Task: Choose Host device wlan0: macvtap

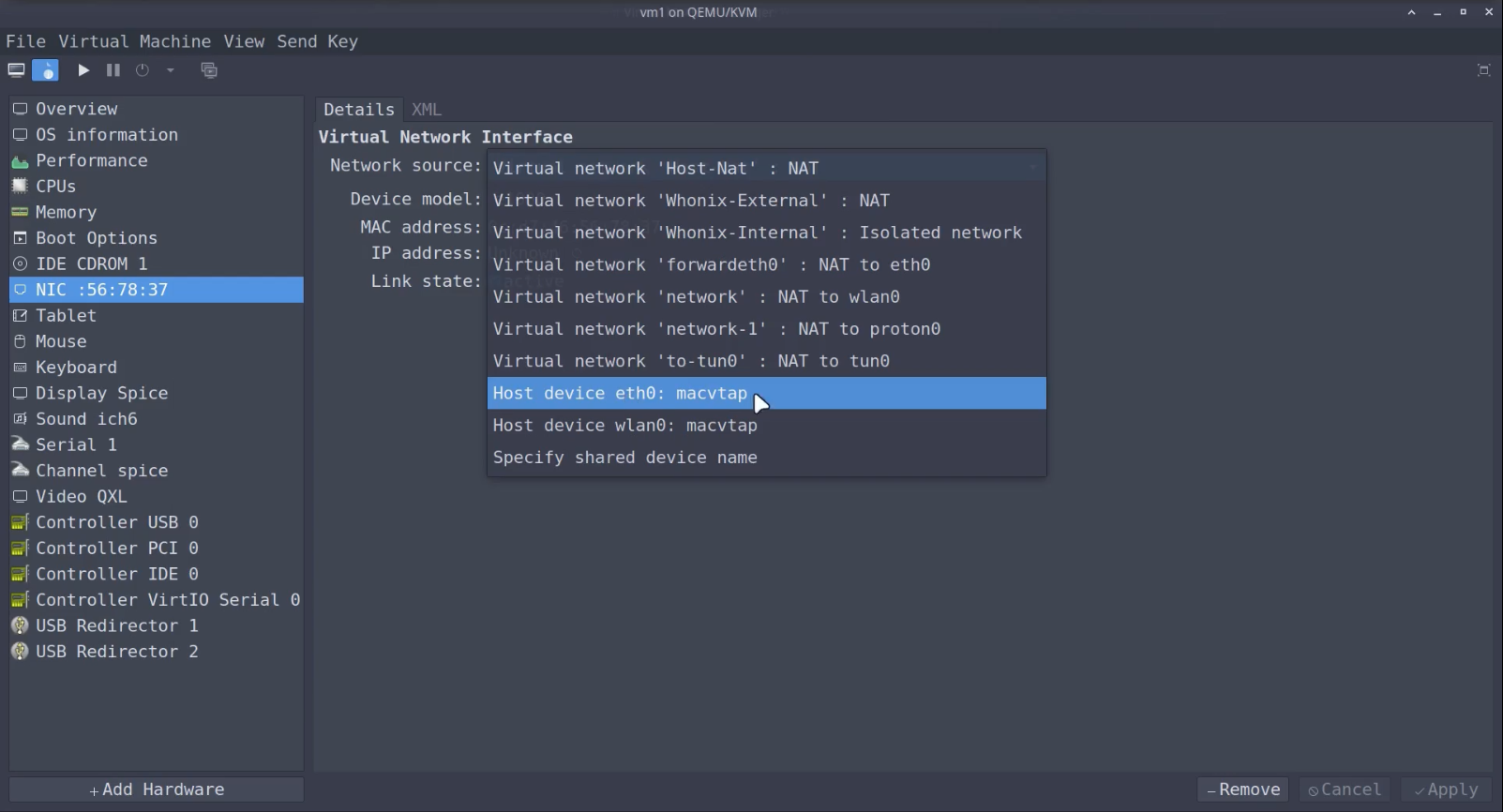Action: 767,426
